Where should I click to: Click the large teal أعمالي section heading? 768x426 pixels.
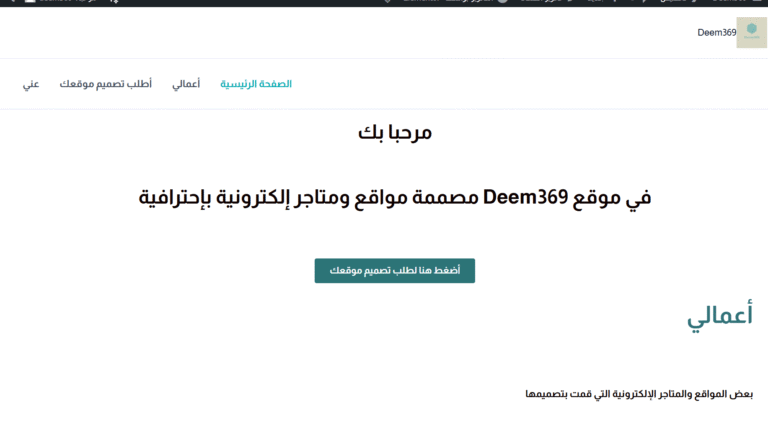point(719,316)
